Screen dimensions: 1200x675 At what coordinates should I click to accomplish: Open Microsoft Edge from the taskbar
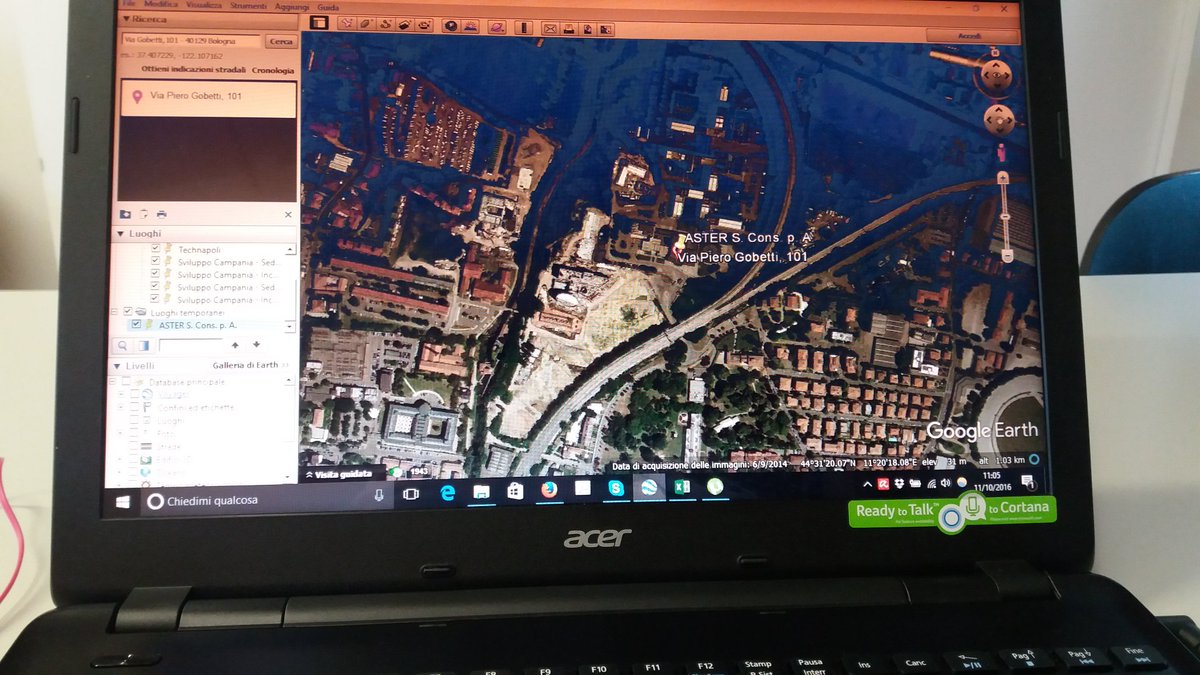coord(448,491)
